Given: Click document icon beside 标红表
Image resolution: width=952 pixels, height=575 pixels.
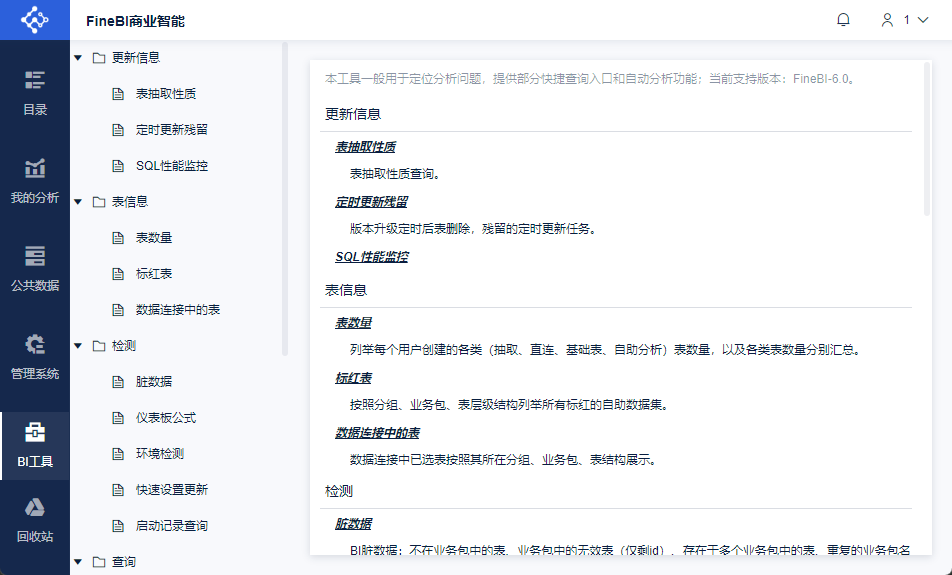Looking at the screenshot, I should (118, 274).
